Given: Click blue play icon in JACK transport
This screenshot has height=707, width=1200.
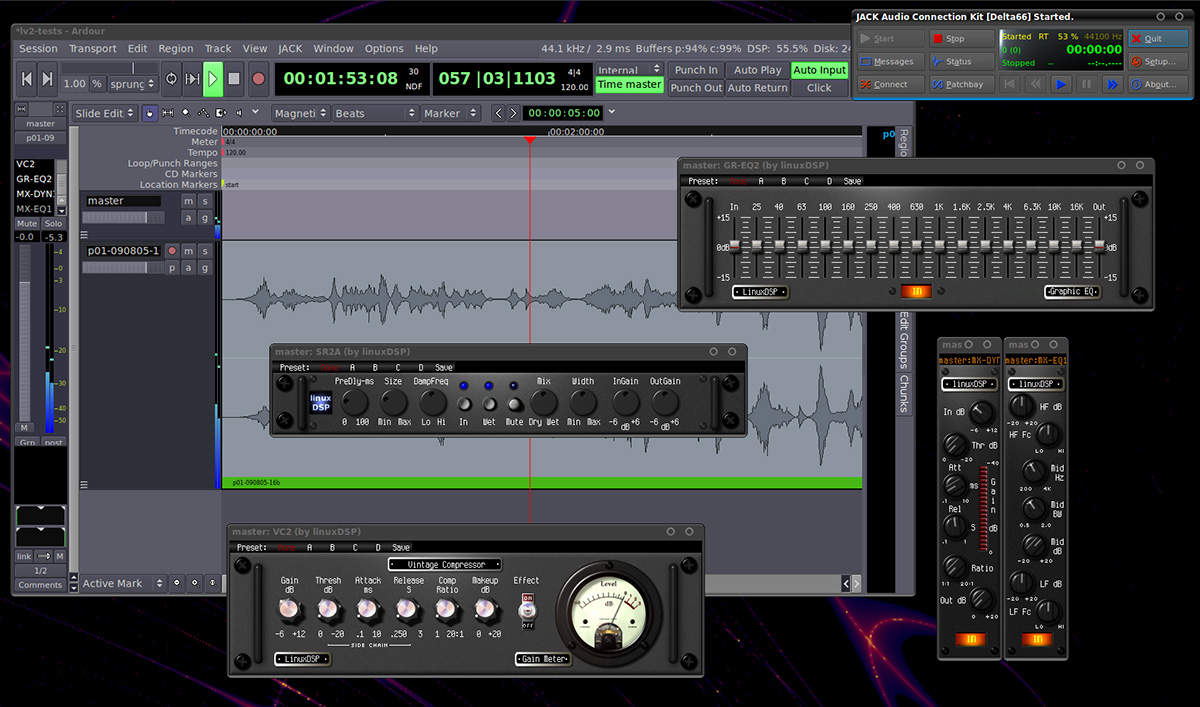Looking at the screenshot, I should [x=1060, y=85].
